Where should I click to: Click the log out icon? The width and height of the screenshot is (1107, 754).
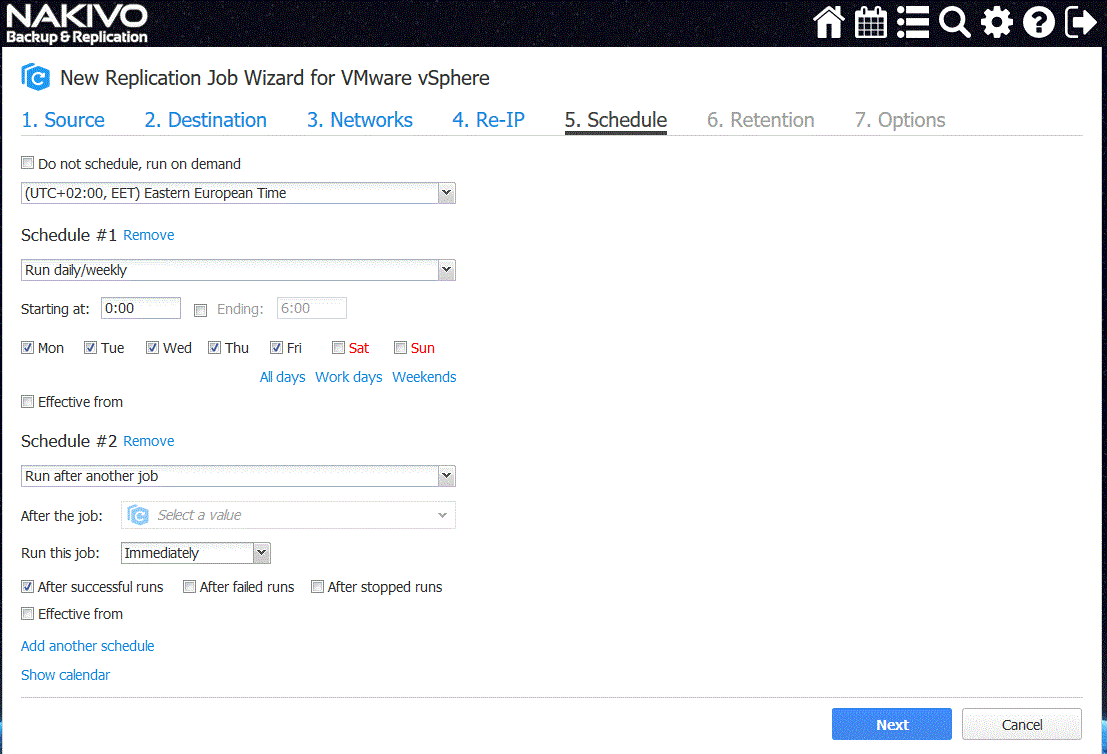[x=1080, y=22]
